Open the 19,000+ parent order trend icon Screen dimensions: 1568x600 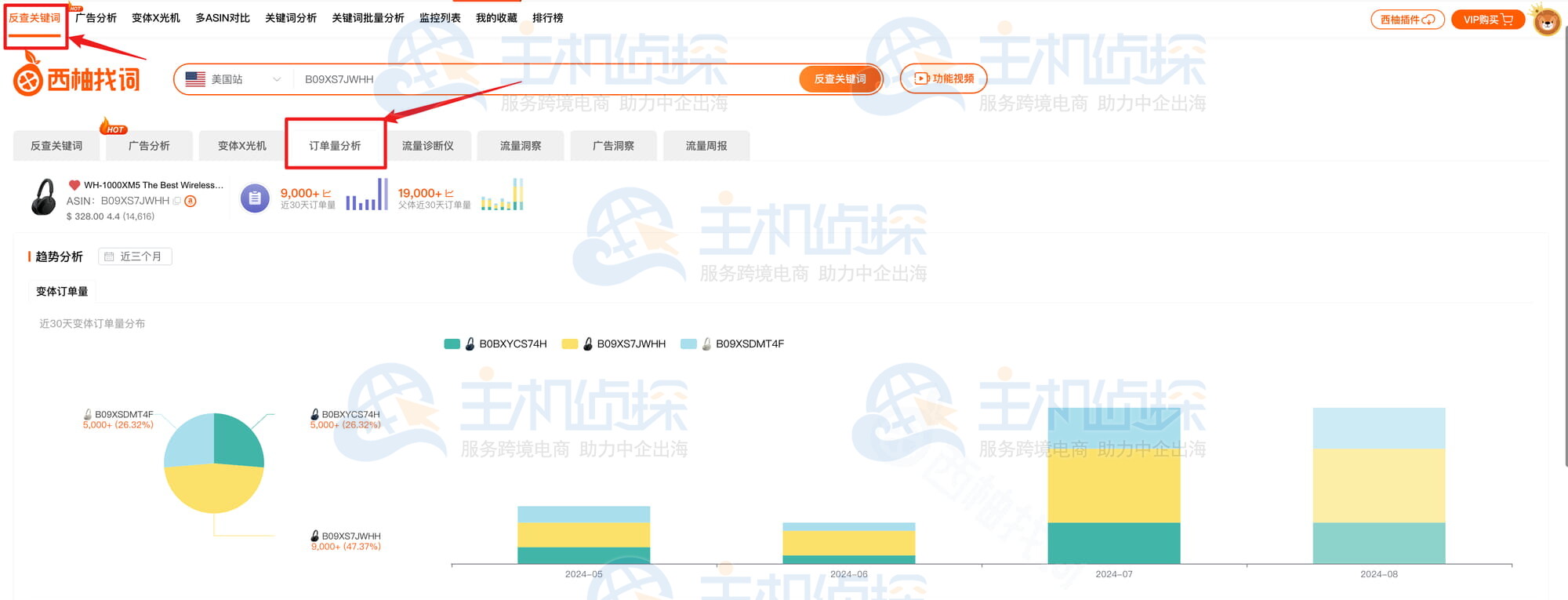pos(449,193)
